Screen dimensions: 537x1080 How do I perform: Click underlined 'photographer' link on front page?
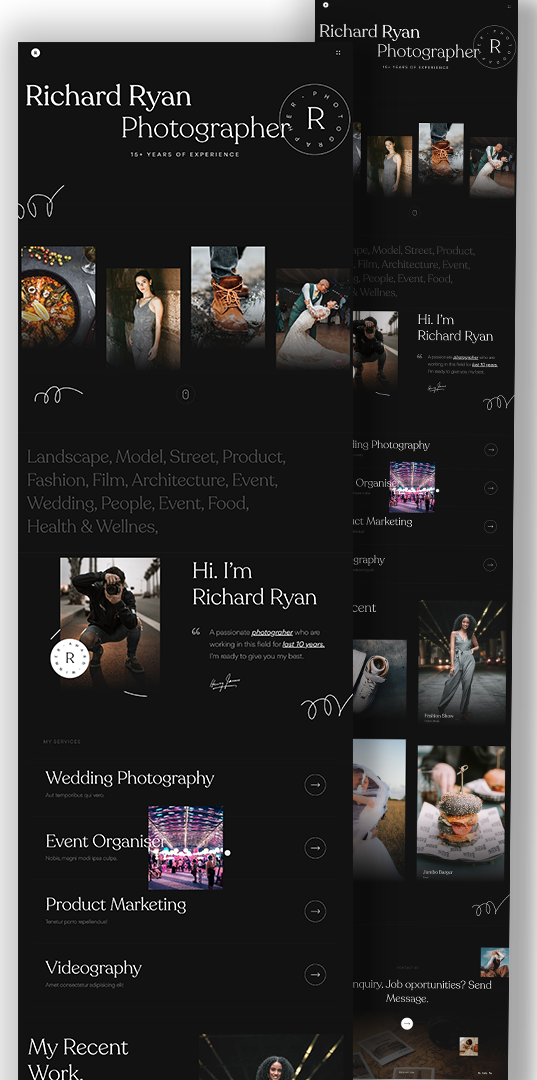click(272, 632)
